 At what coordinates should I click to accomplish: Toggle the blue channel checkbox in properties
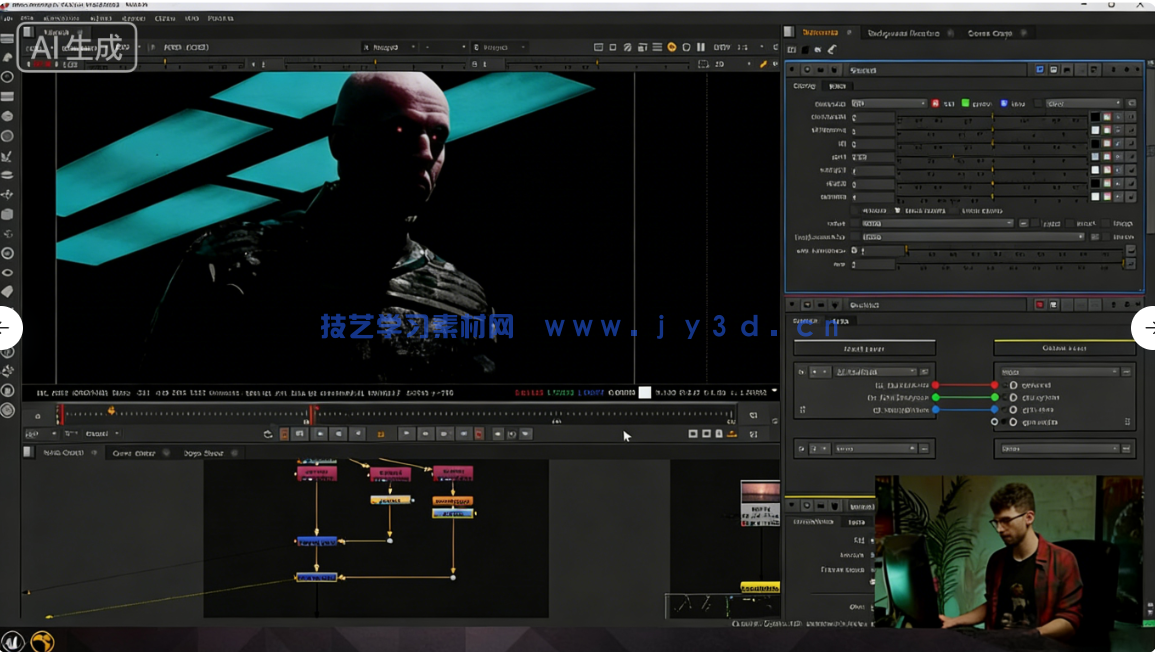click(1003, 103)
